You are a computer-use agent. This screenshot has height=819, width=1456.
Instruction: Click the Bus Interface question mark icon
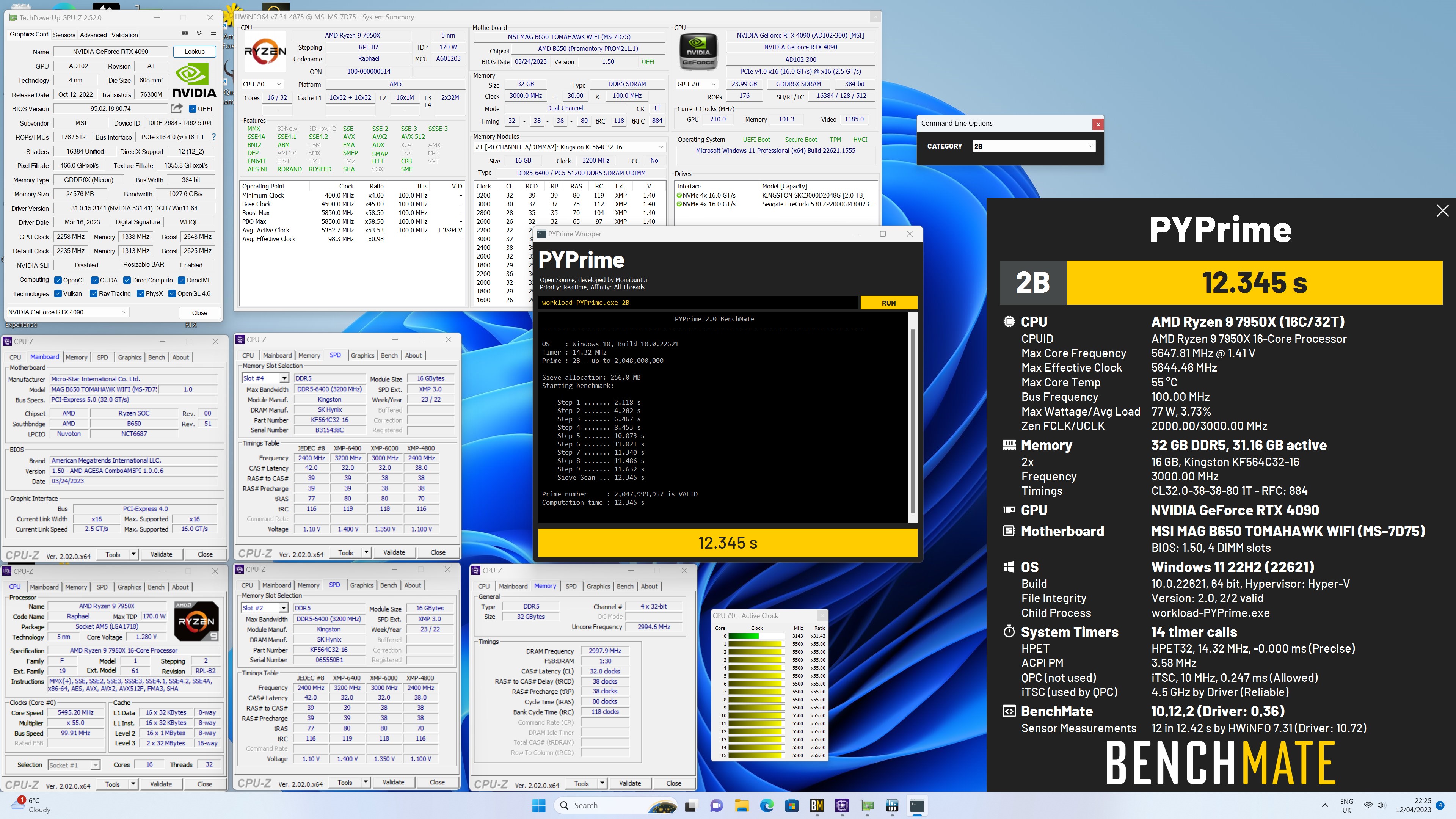click(x=213, y=137)
